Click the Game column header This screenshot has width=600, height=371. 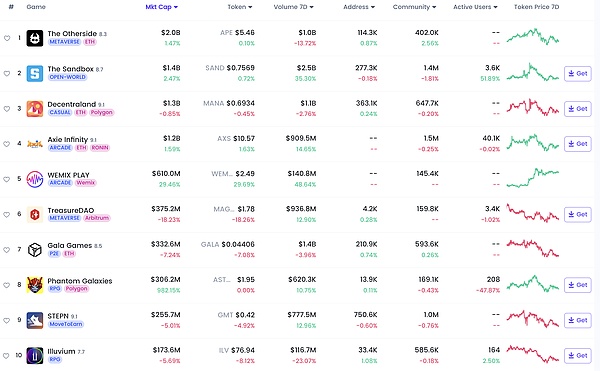pyautogui.click(x=36, y=7)
